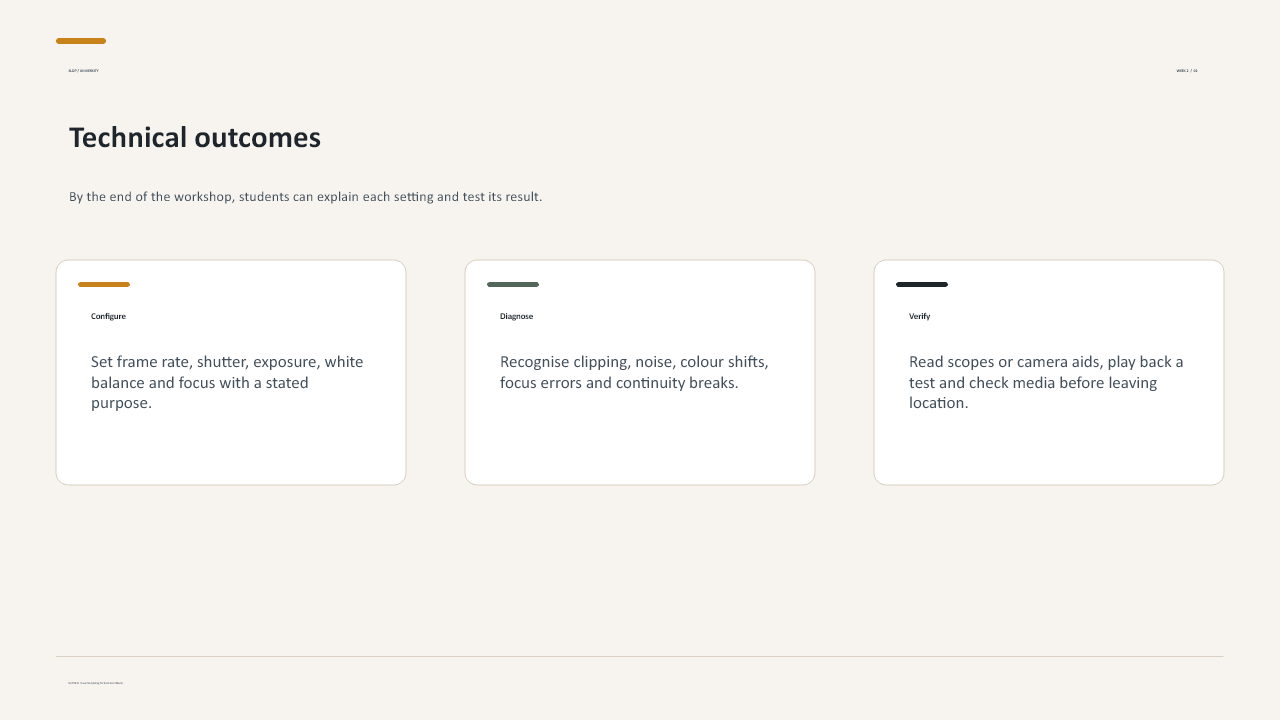Click the orange bar in the Configure card

point(104,284)
